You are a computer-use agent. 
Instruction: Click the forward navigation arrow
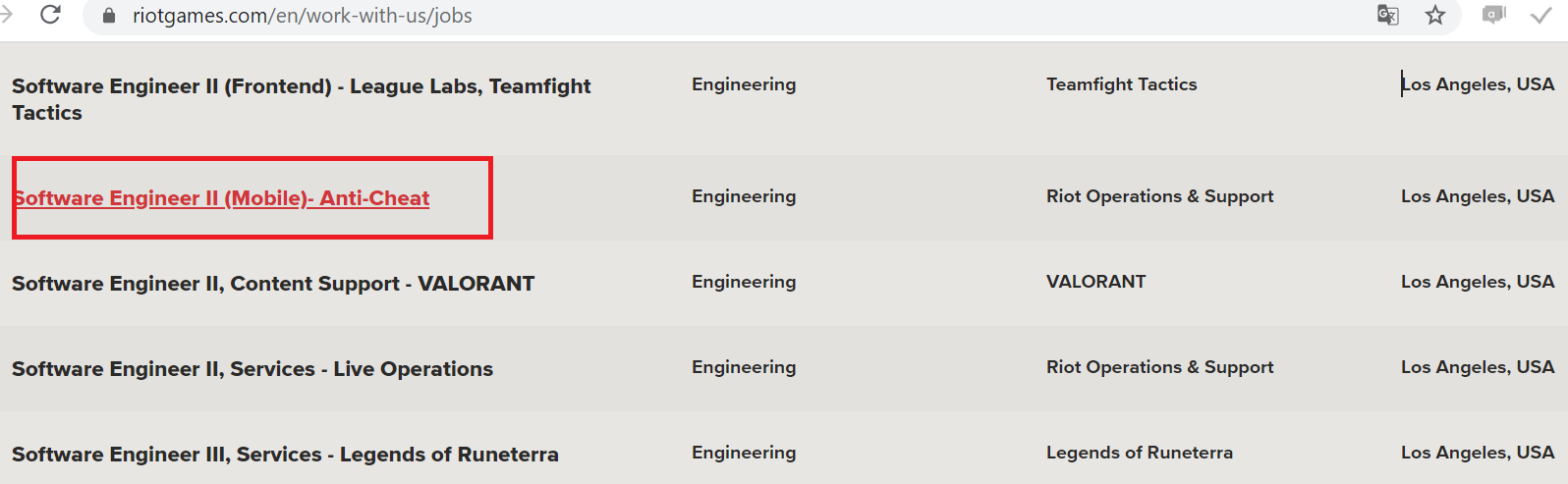click(x=5, y=15)
